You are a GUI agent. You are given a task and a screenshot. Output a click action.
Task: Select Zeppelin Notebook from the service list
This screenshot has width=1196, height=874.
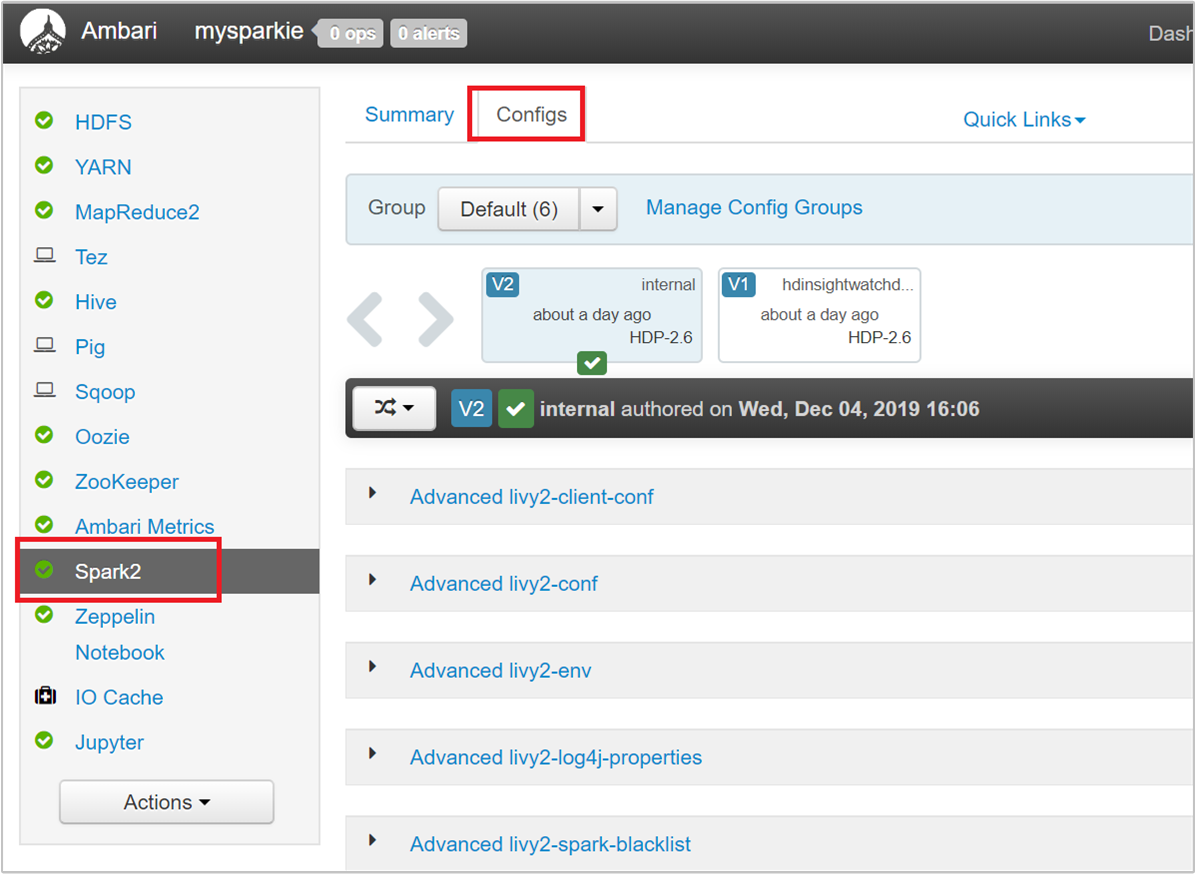tap(115, 634)
